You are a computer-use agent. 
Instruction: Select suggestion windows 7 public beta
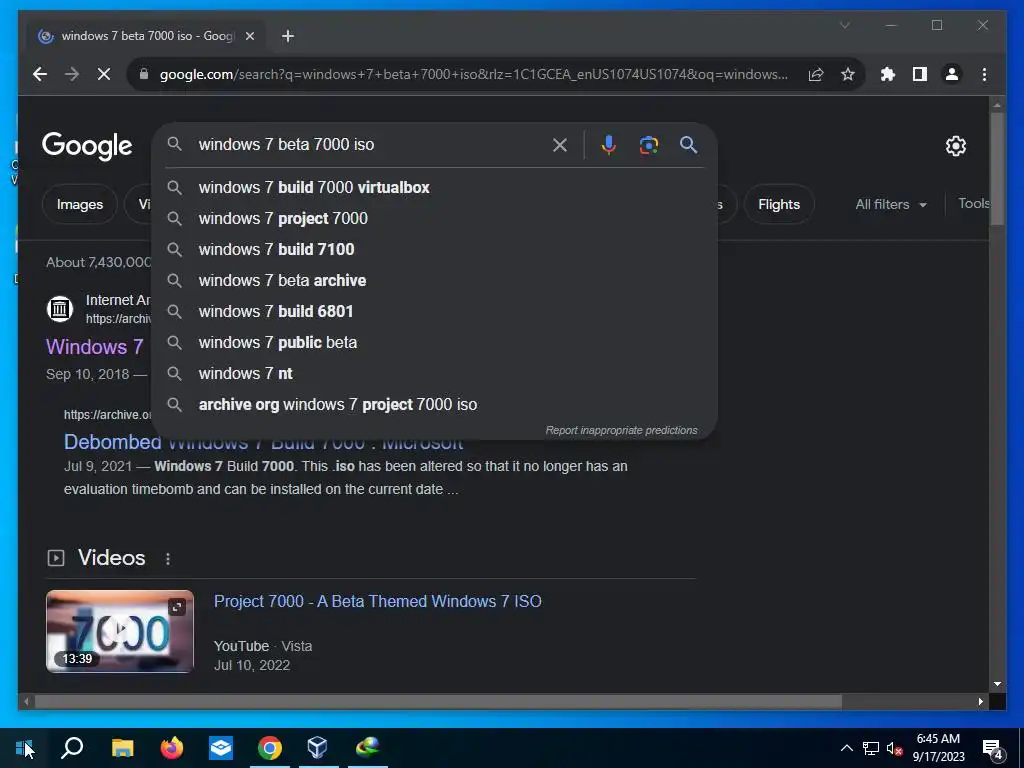(434, 342)
